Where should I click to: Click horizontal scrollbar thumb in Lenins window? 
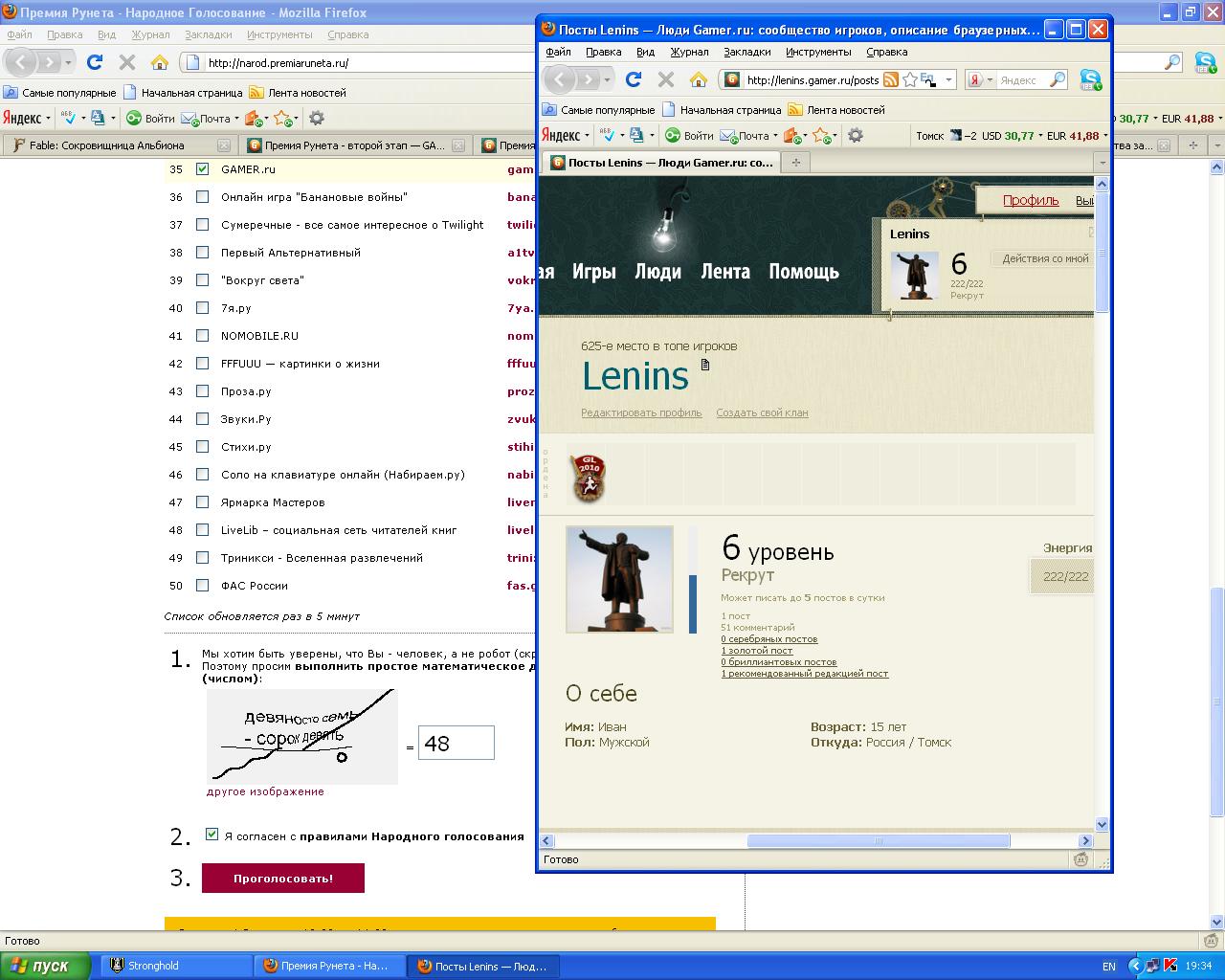tap(878, 840)
